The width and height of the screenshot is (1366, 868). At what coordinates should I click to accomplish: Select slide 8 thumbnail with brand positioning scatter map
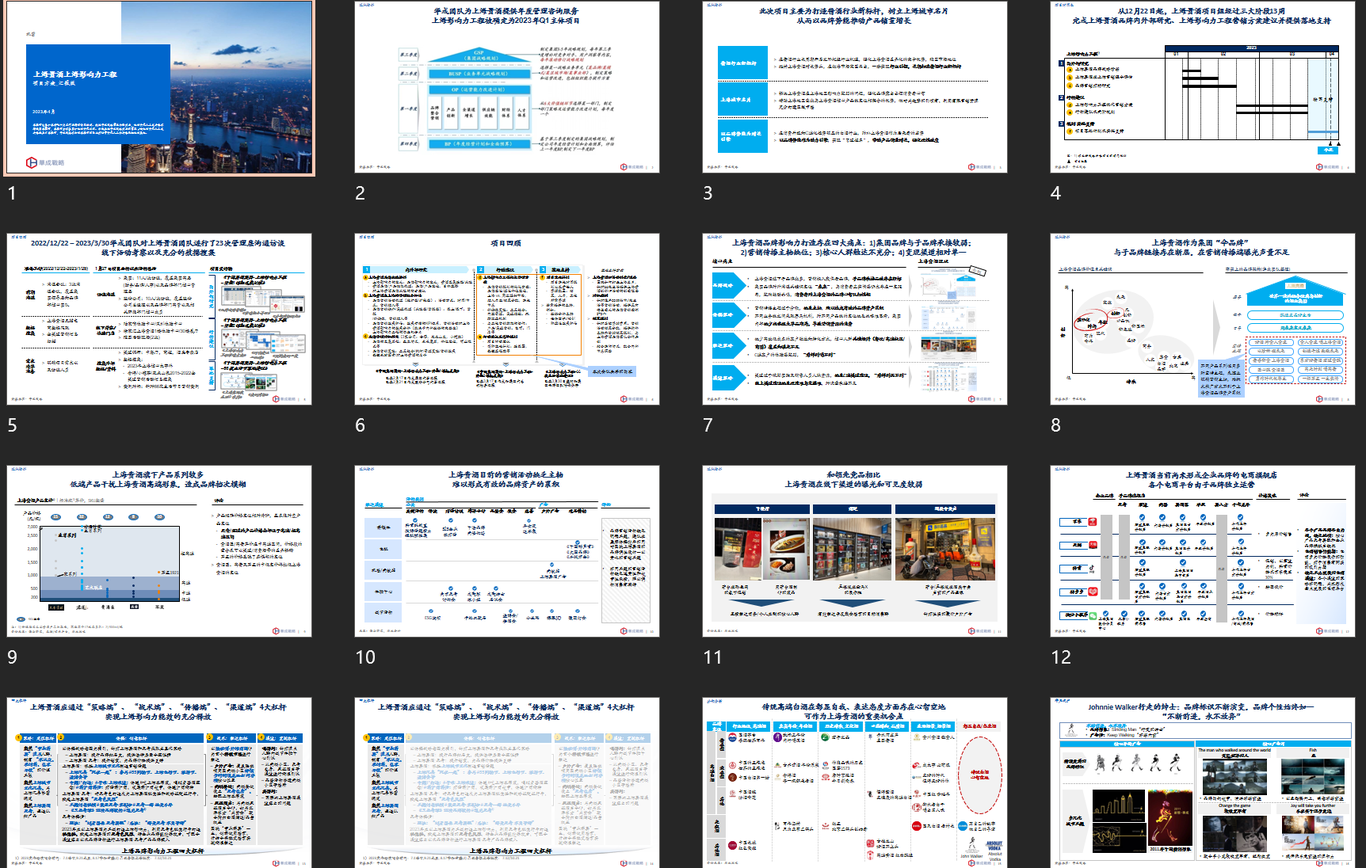pyautogui.click(x=1204, y=319)
